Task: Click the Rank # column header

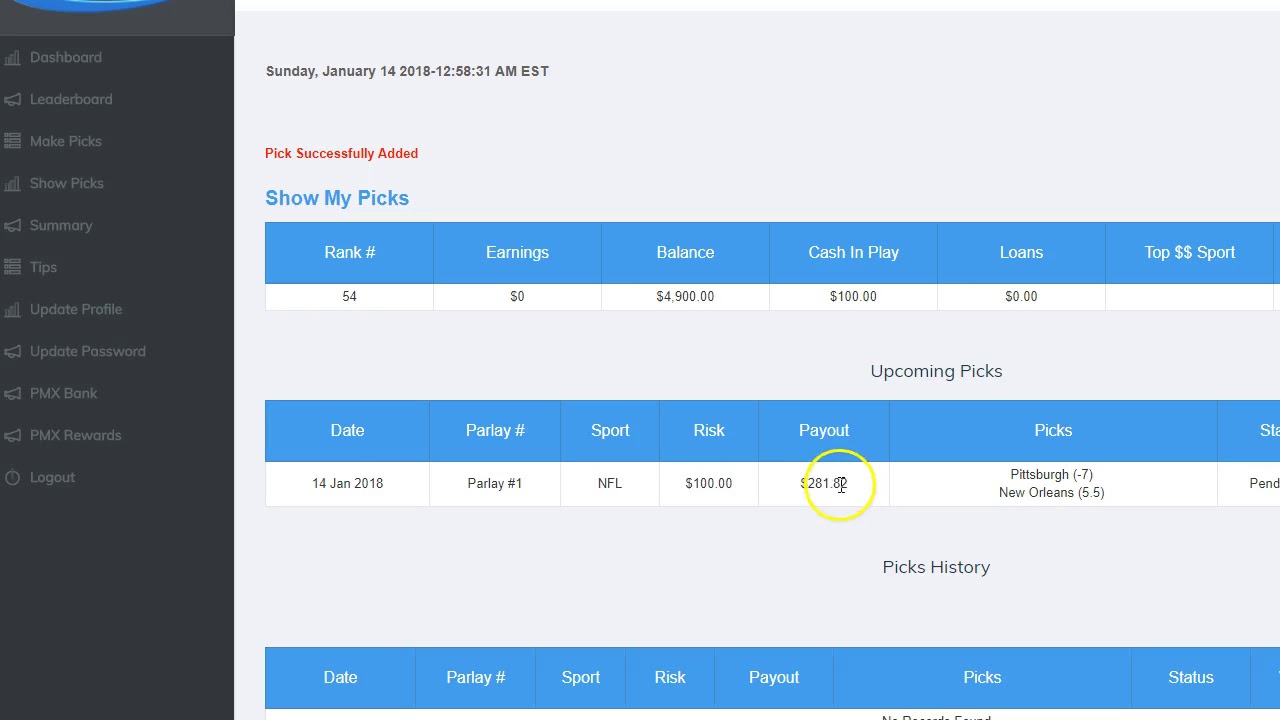Action: (349, 253)
